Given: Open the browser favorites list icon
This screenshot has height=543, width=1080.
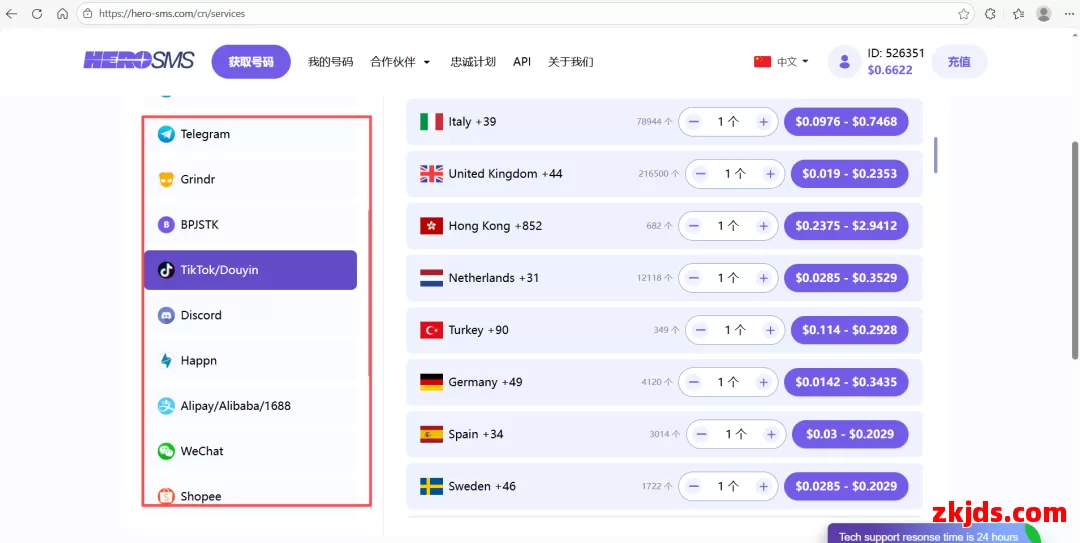Looking at the screenshot, I should pyautogui.click(x=1019, y=14).
